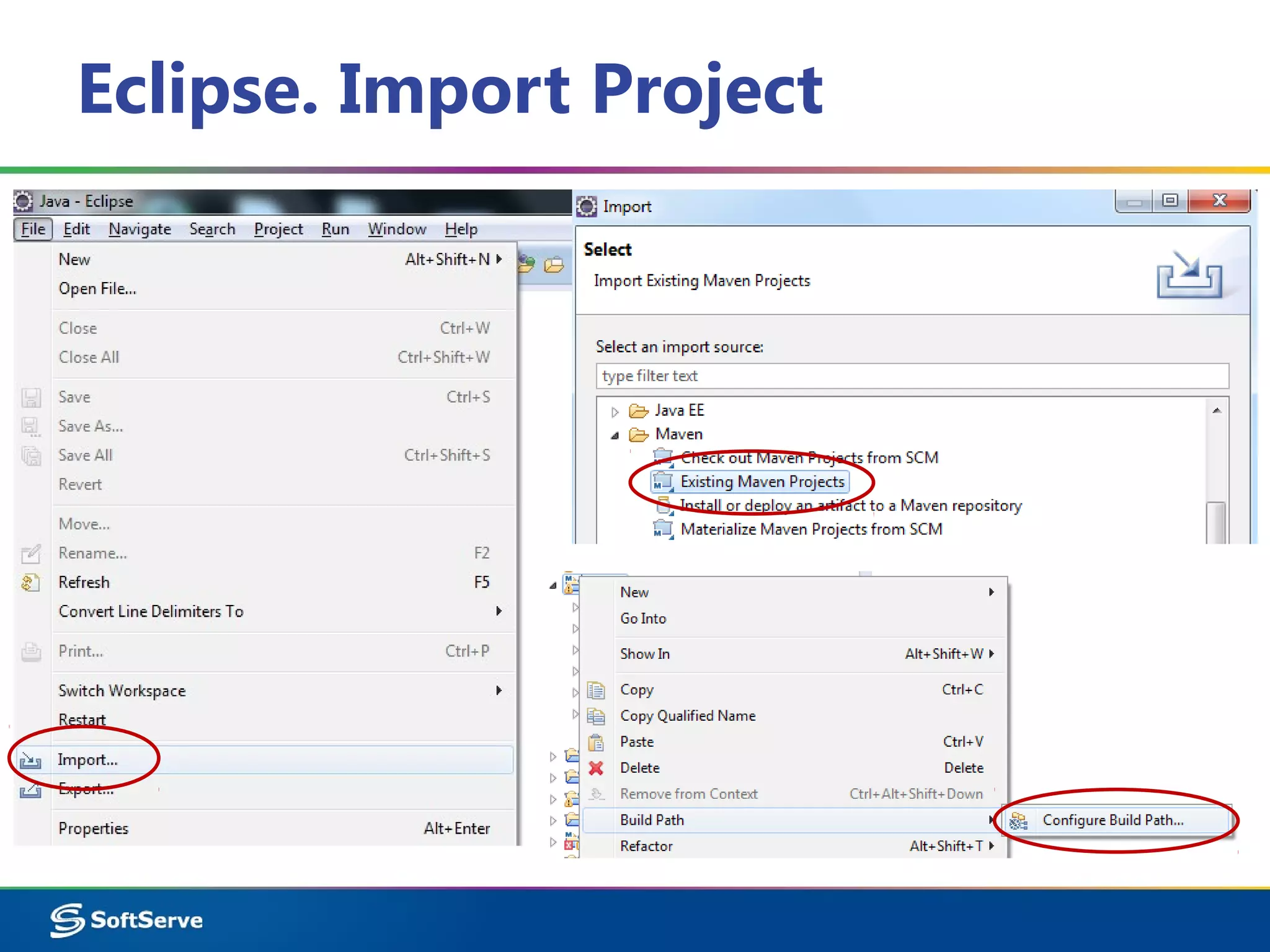Select Check out Maven Projects from SCM

click(809, 458)
